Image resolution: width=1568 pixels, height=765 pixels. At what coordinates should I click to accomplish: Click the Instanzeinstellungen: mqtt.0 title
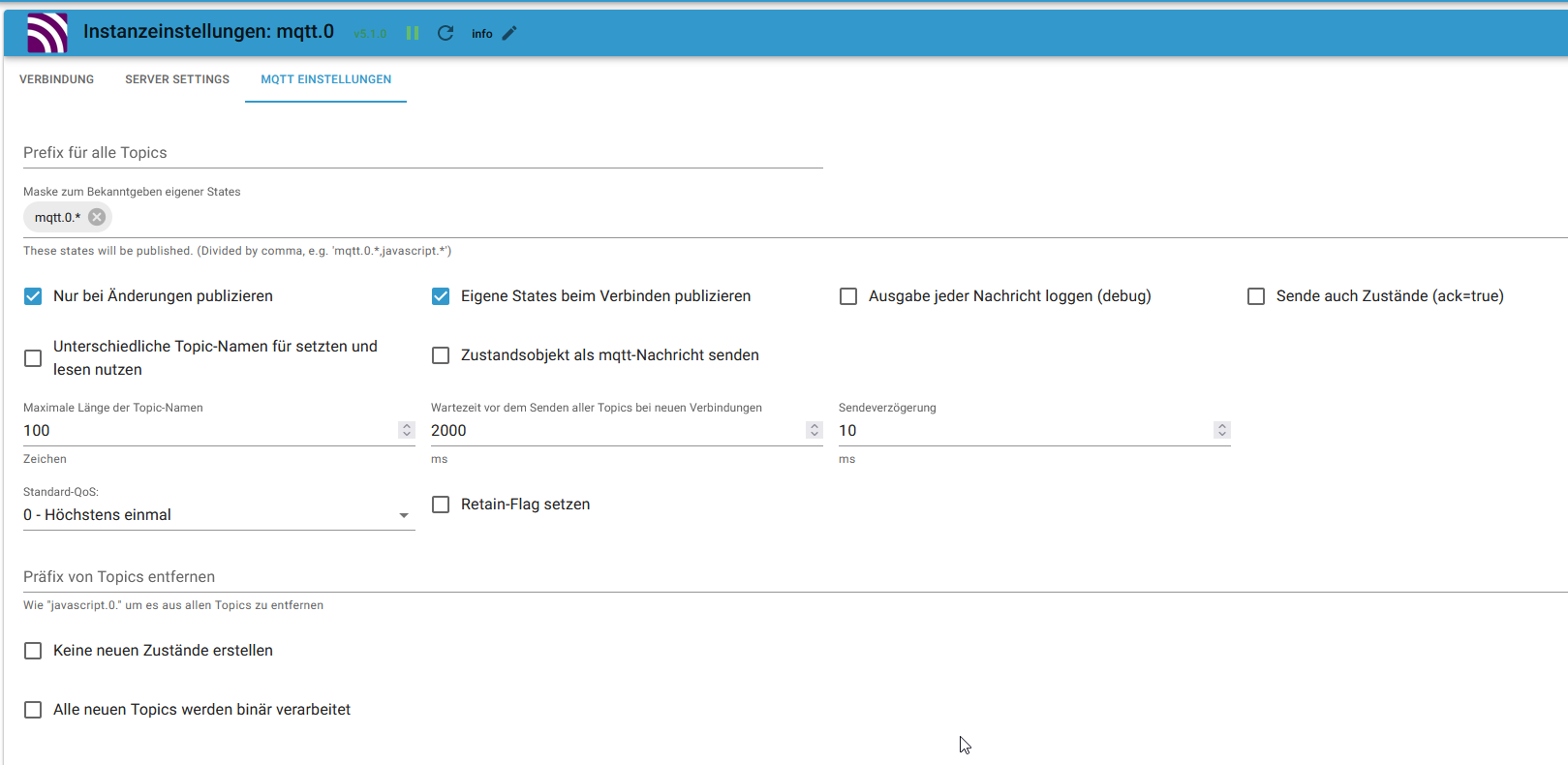click(x=208, y=32)
